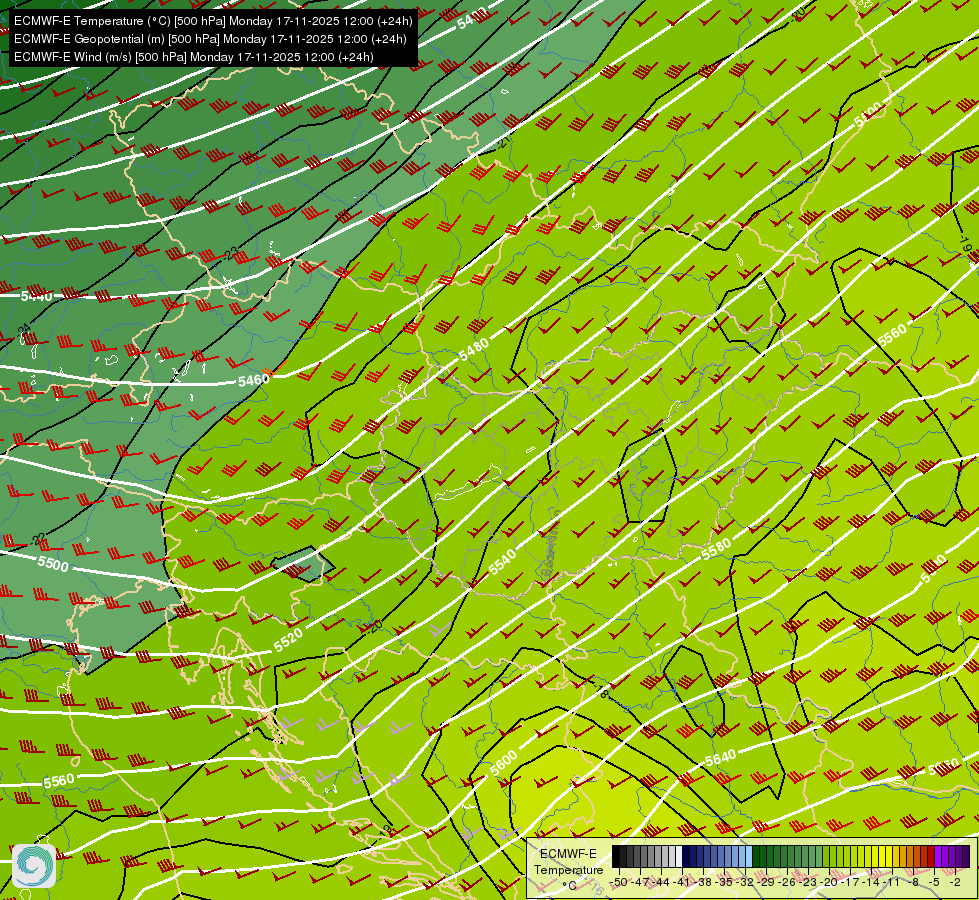This screenshot has height=900, width=979.
Task: Click the 5580 geopotential contour label
Action: (x=716, y=550)
